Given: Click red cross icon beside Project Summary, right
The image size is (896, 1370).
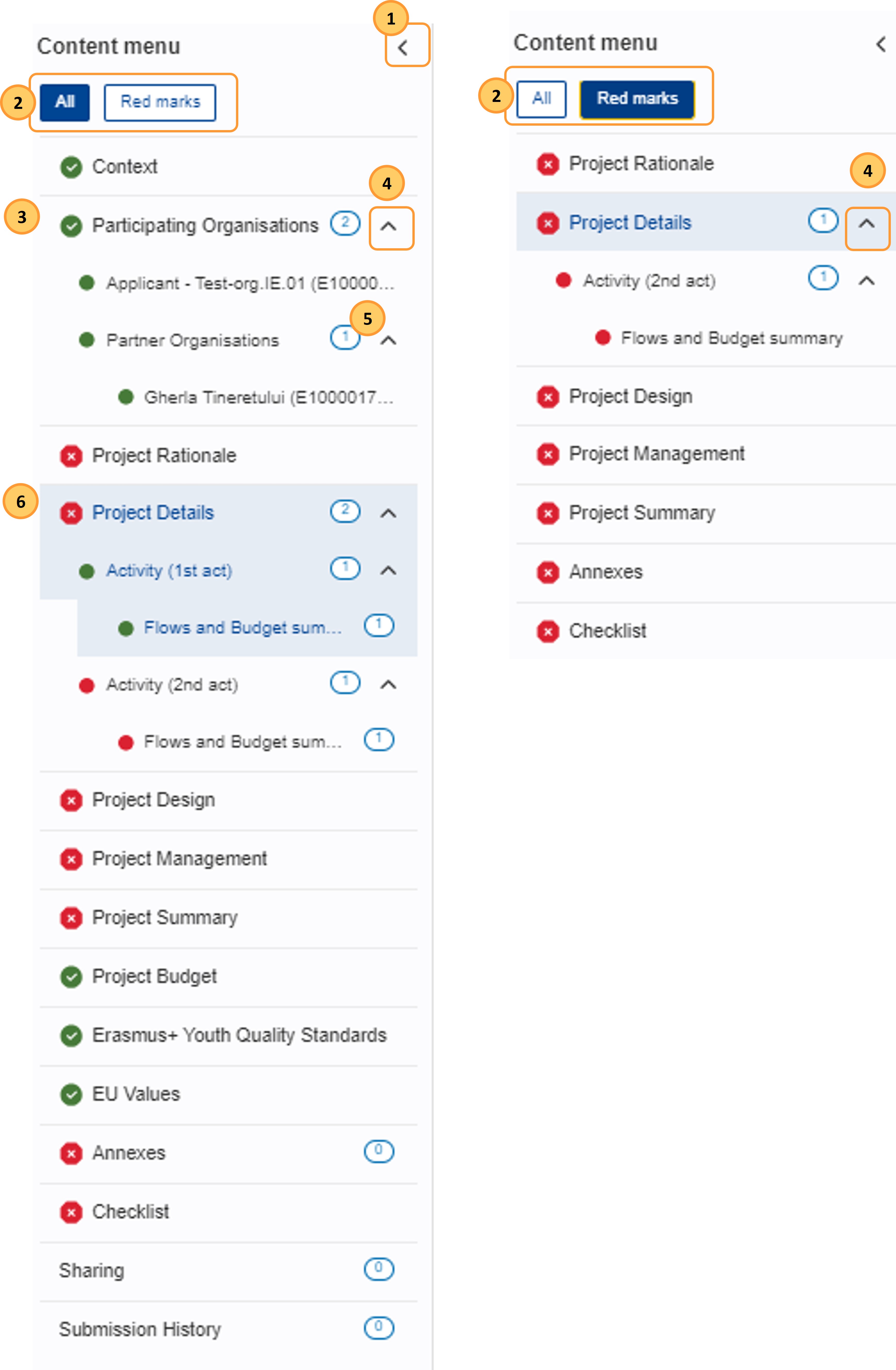Looking at the screenshot, I should coord(548,513).
